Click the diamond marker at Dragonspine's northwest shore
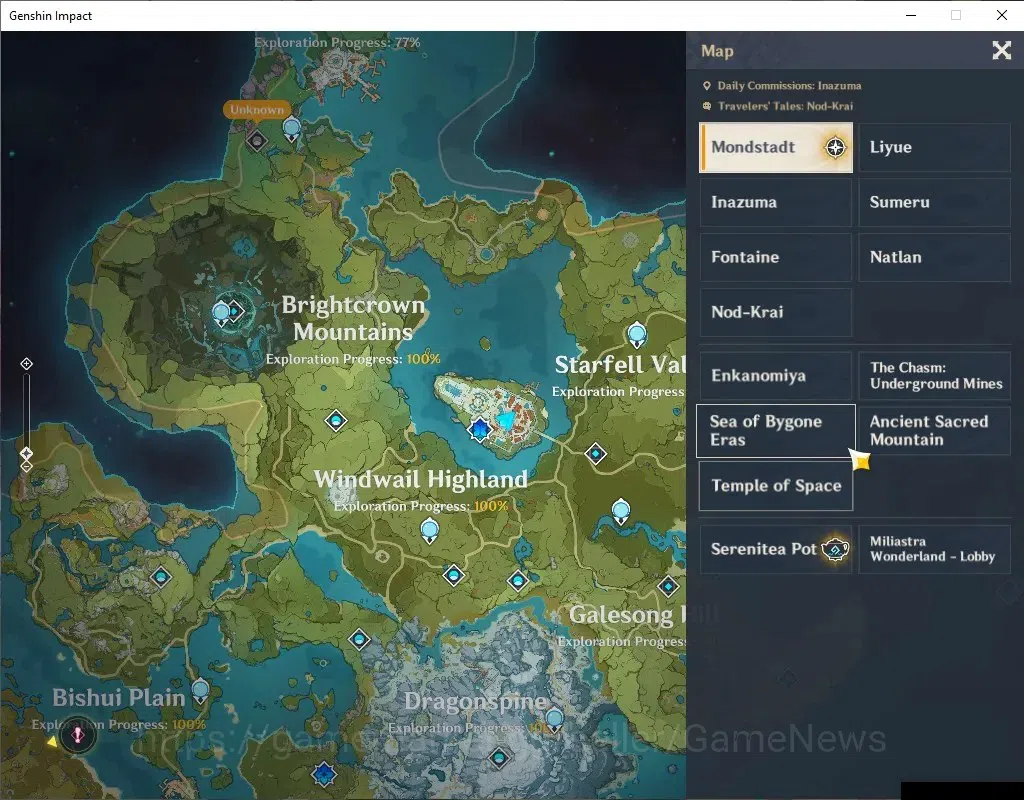 click(360, 639)
